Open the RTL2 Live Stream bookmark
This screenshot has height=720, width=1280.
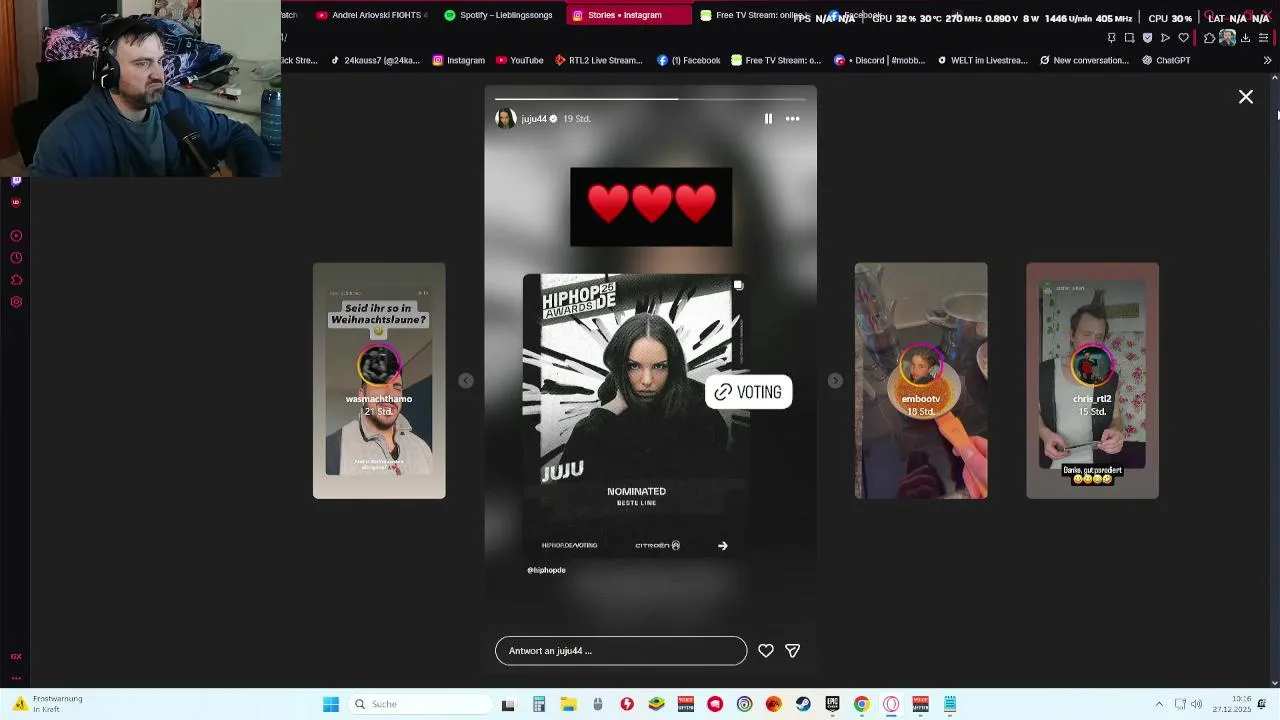[x=598, y=60]
